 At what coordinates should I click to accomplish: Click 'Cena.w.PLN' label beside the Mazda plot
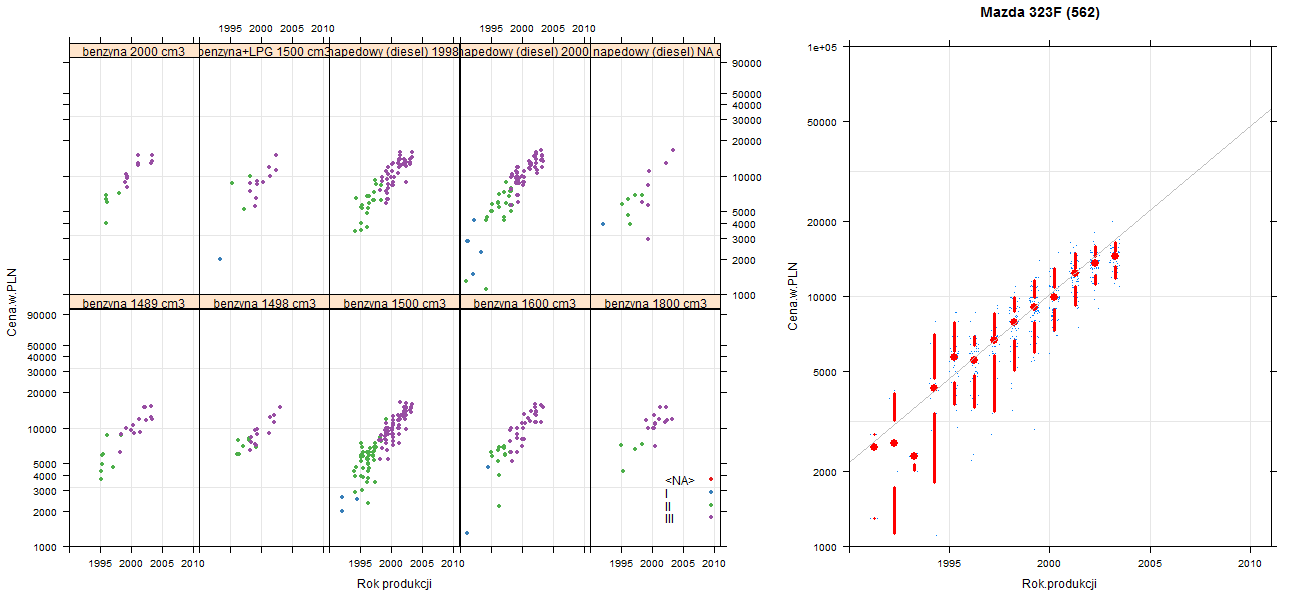792,296
